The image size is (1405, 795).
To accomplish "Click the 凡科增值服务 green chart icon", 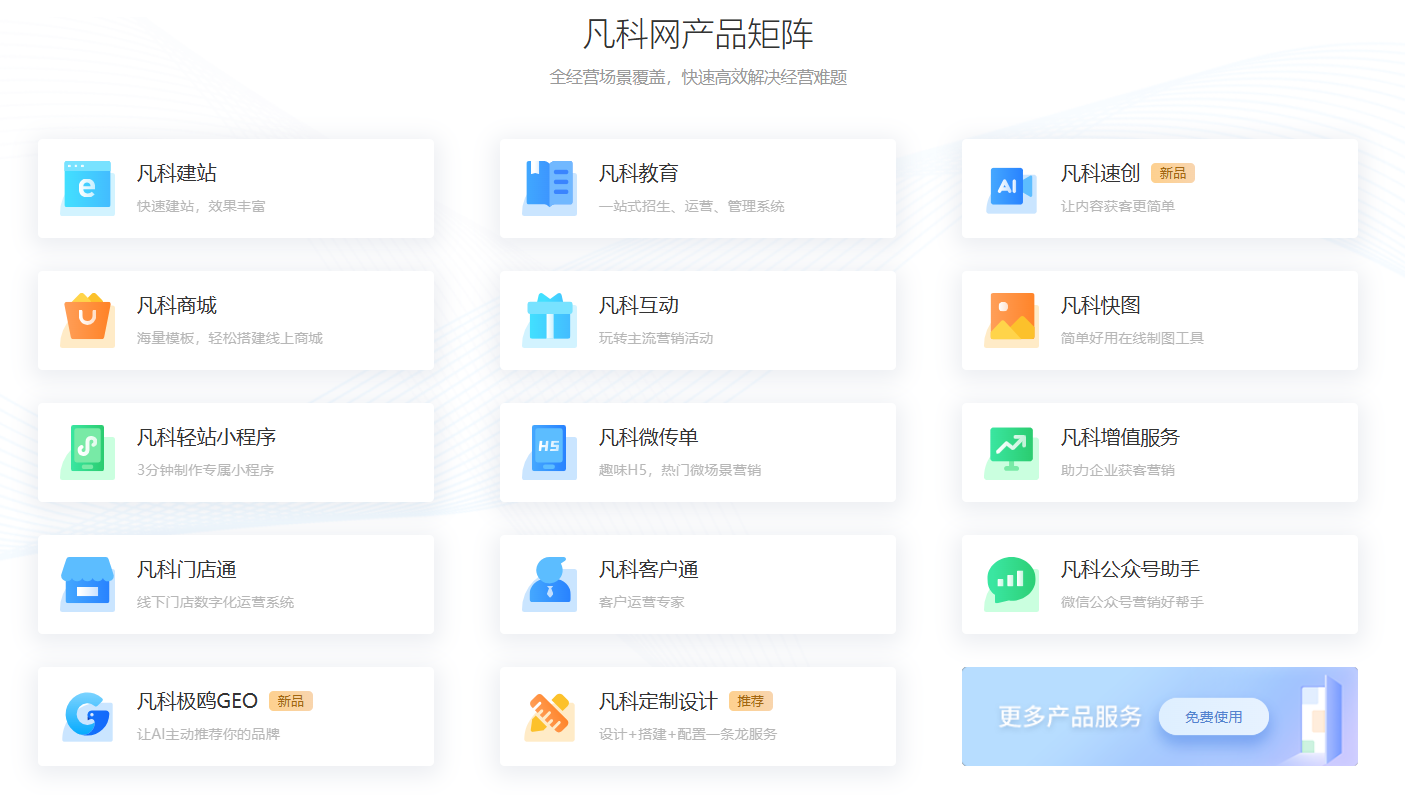I will [1011, 451].
